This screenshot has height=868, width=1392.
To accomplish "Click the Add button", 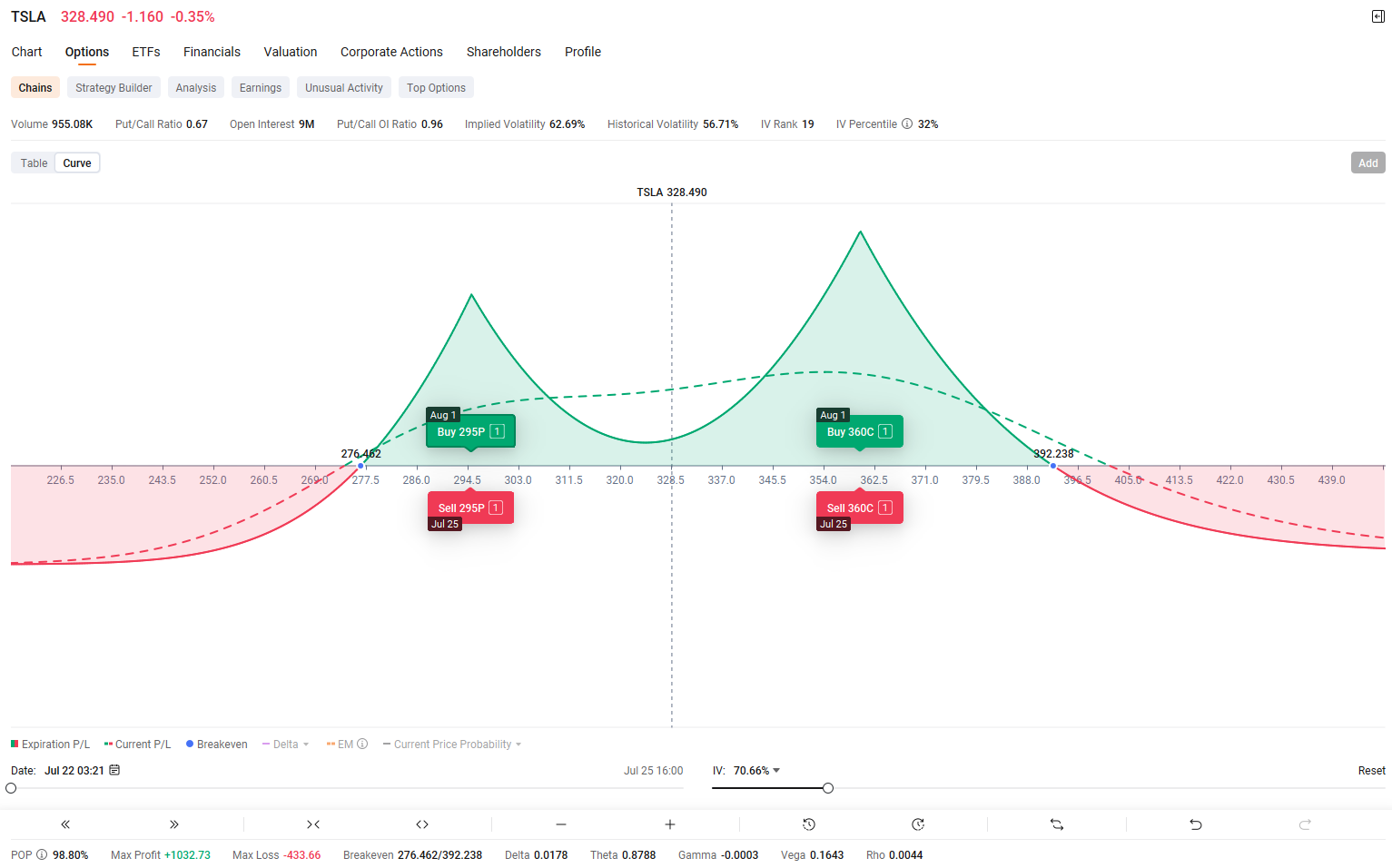I will point(1368,163).
